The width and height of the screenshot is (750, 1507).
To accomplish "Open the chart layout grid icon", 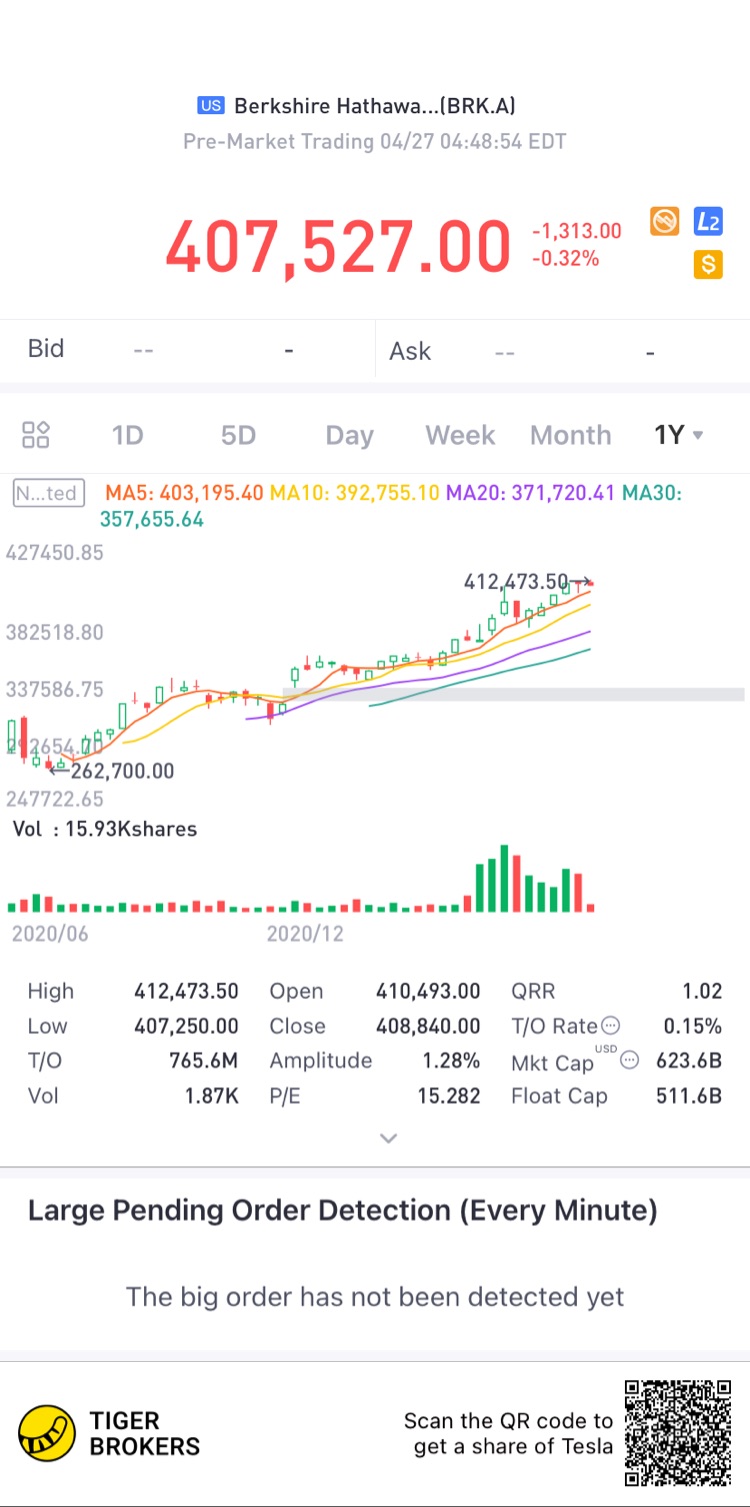I will pyautogui.click(x=36, y=435).
